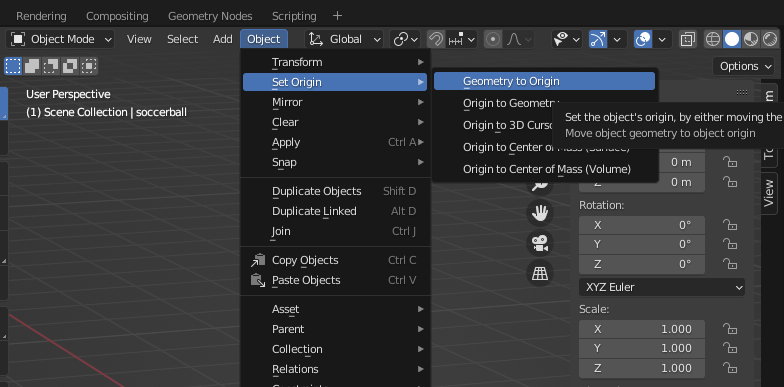The height and width of the screenshot is (387, 784).
Task: Click the hand Pan view icon
Action: click(540, 214)
